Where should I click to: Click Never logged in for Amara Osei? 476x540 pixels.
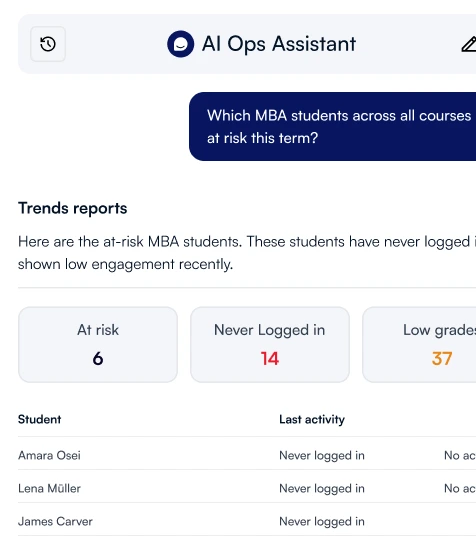pos(322,456)
